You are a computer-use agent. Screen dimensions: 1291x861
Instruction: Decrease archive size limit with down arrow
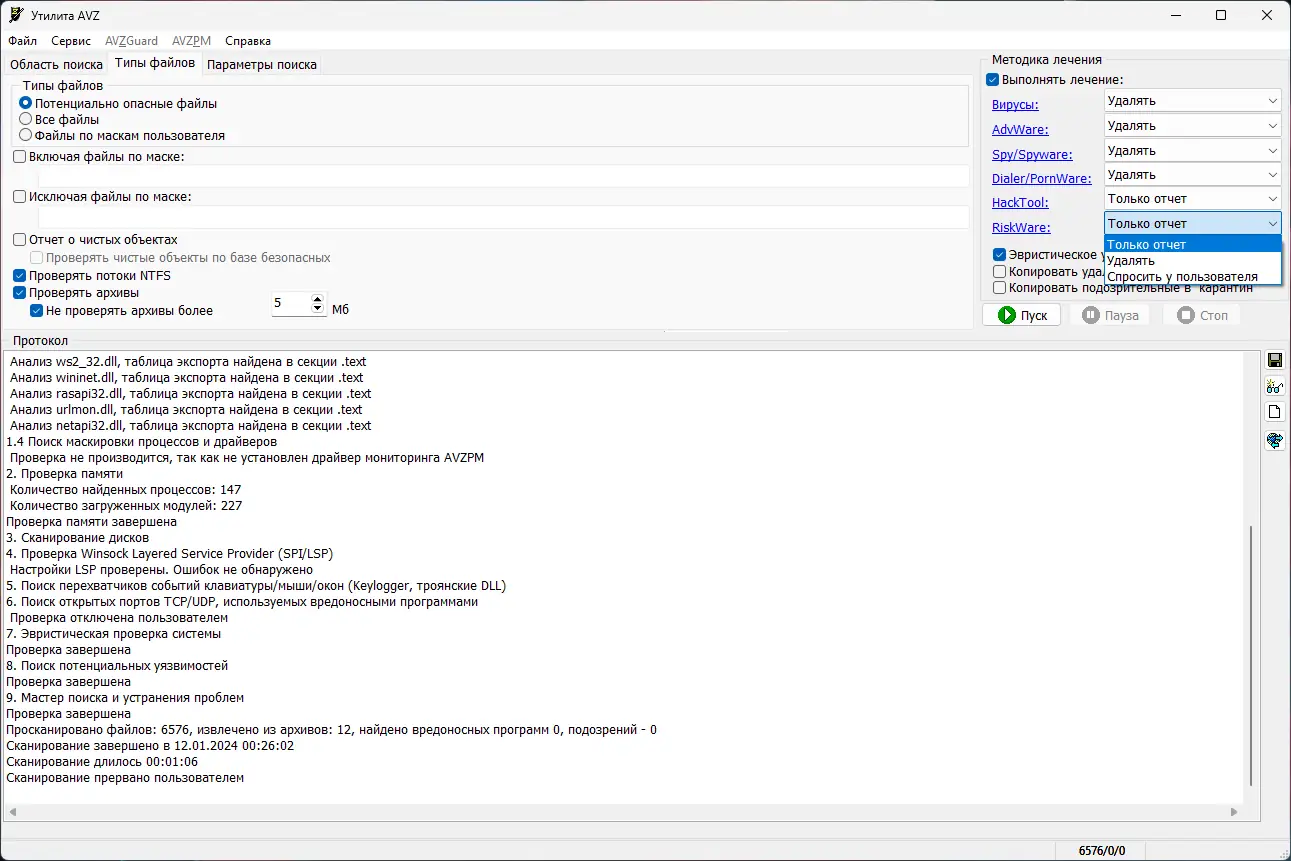318,310
